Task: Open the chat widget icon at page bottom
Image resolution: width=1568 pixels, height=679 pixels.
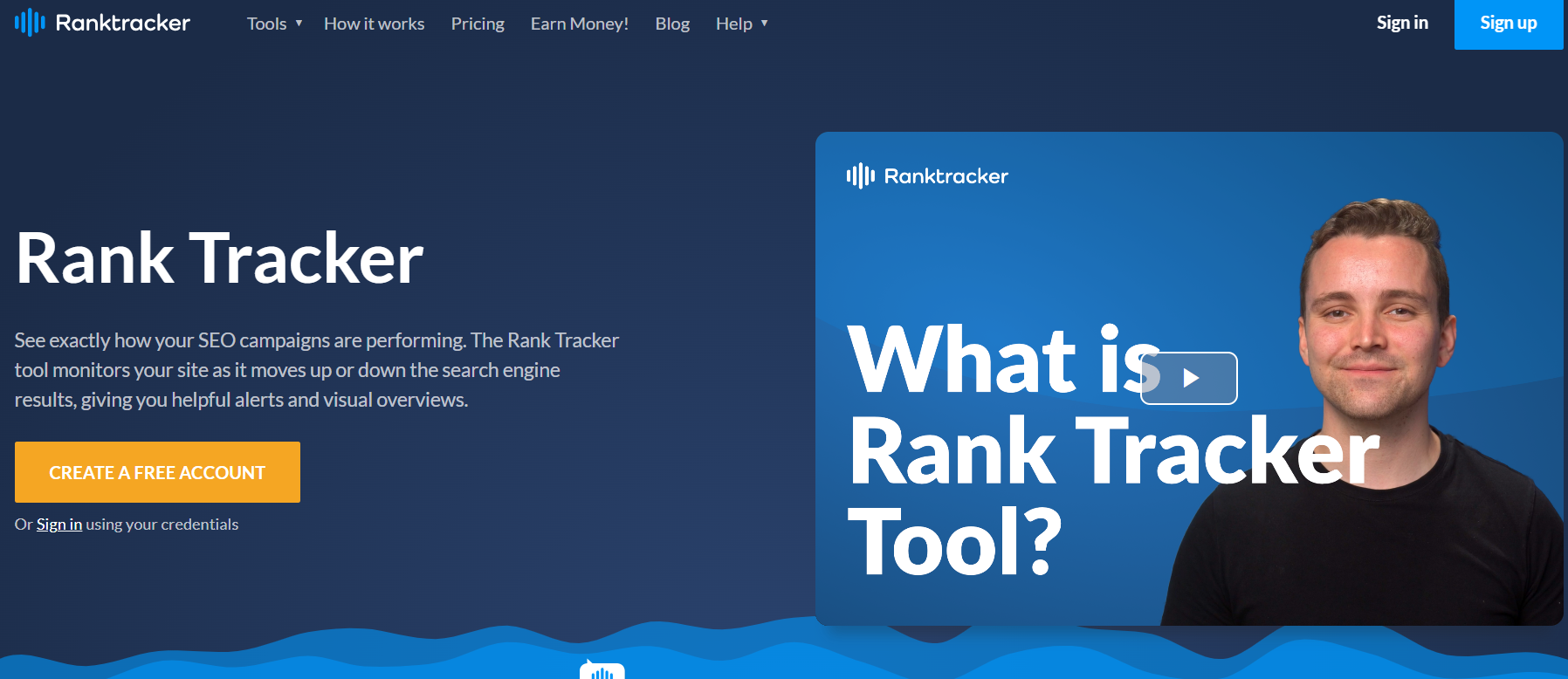Action: 602,670
